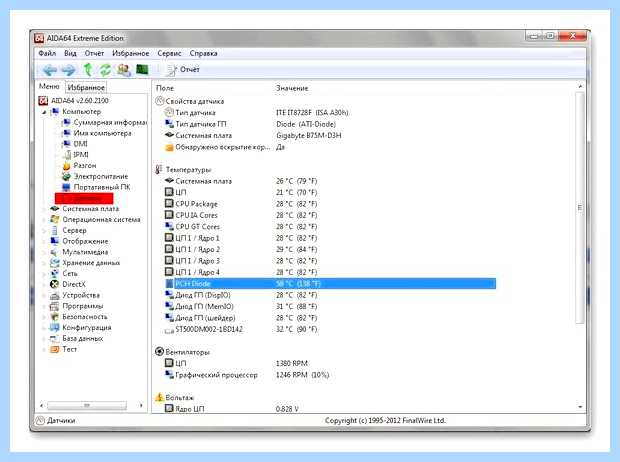Expand the Операционная система node
620x462 pixels.
click(43, 220)
